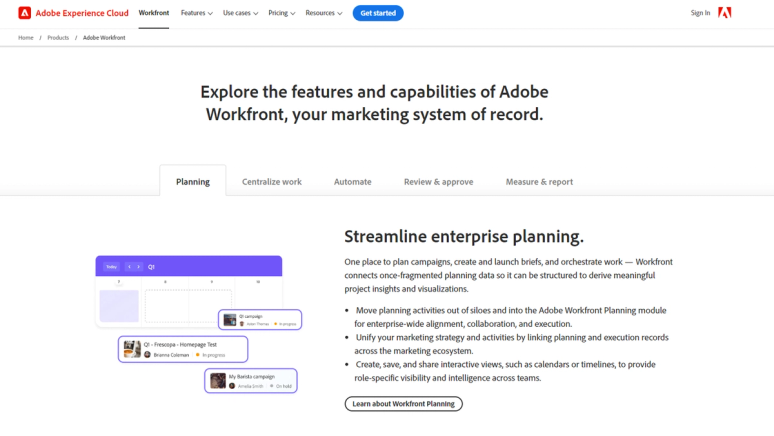Expand the Features dropdown menu
This screenshot has height=436, width=774.
click(x=196, y=13)
